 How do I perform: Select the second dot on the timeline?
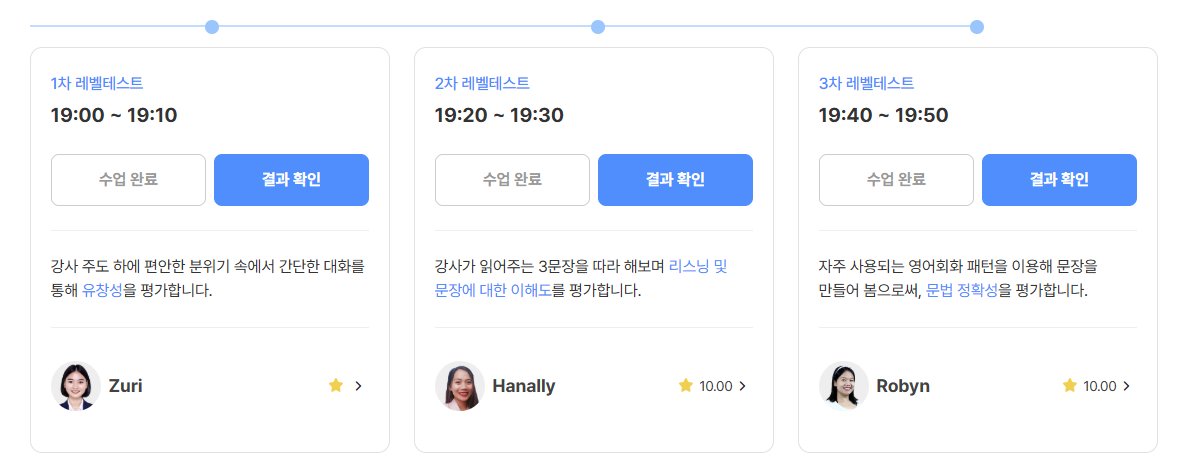point(598,27)
